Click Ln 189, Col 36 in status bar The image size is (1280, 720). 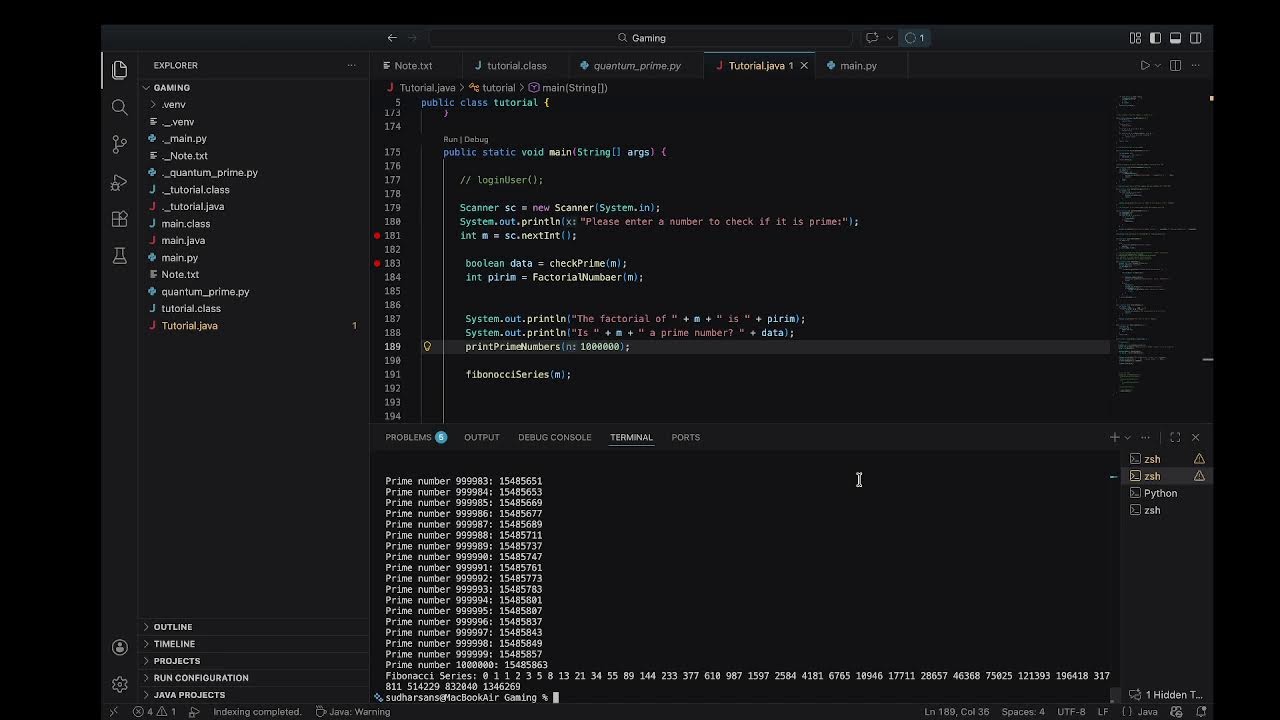(957, 712)
